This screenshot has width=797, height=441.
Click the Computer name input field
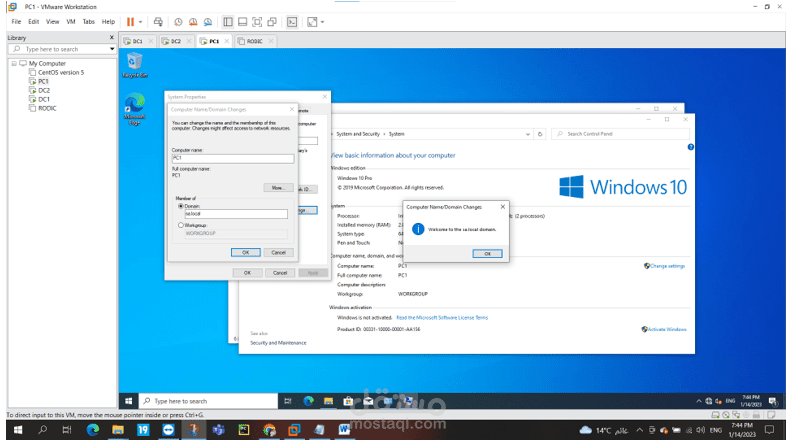233,159
